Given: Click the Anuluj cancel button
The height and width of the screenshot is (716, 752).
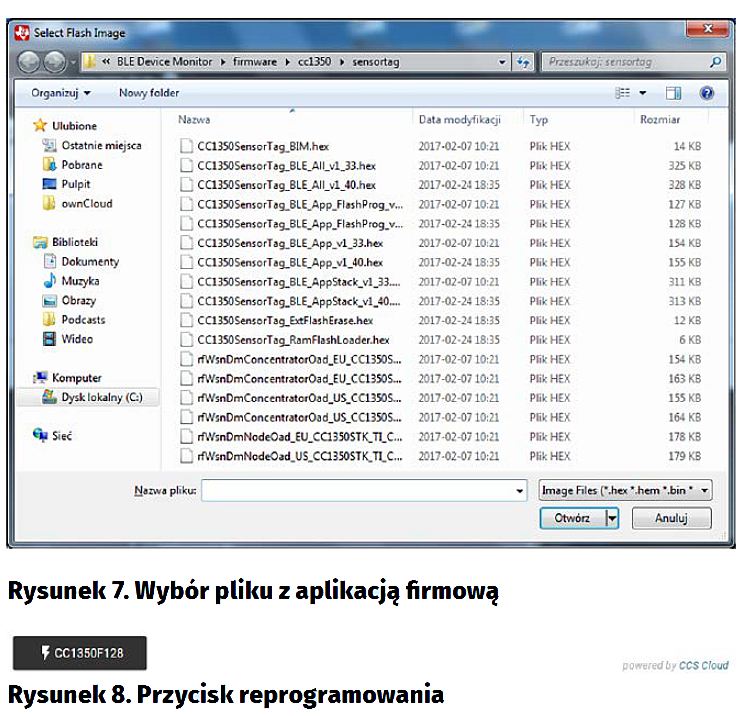Looking at the screenshot, I should (671, 518).
